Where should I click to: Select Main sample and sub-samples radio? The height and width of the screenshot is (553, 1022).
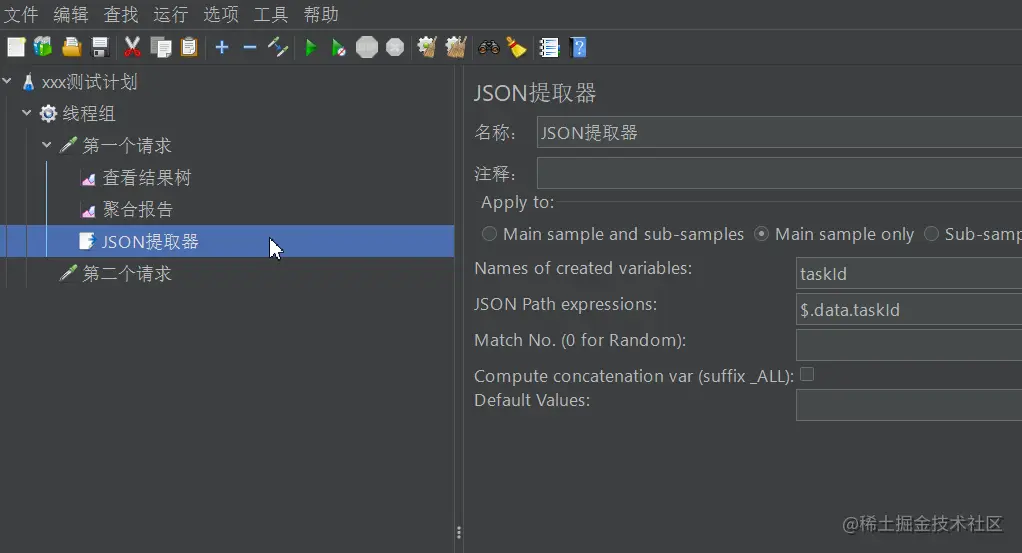(x=489, y=233)
